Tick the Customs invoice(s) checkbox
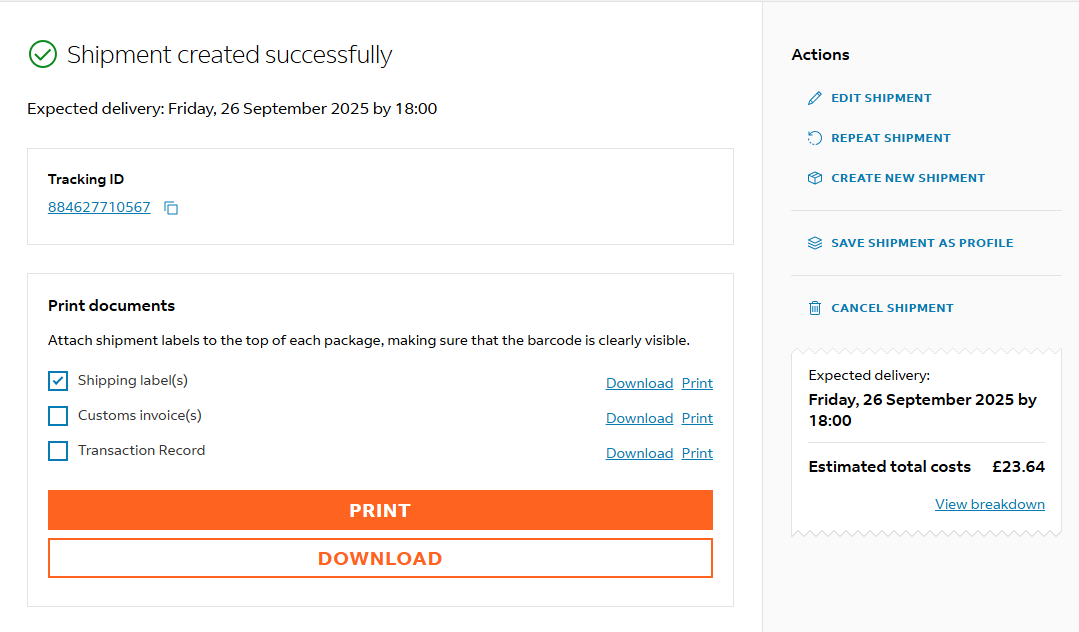1079x632 pixels. tap(58, 416)
